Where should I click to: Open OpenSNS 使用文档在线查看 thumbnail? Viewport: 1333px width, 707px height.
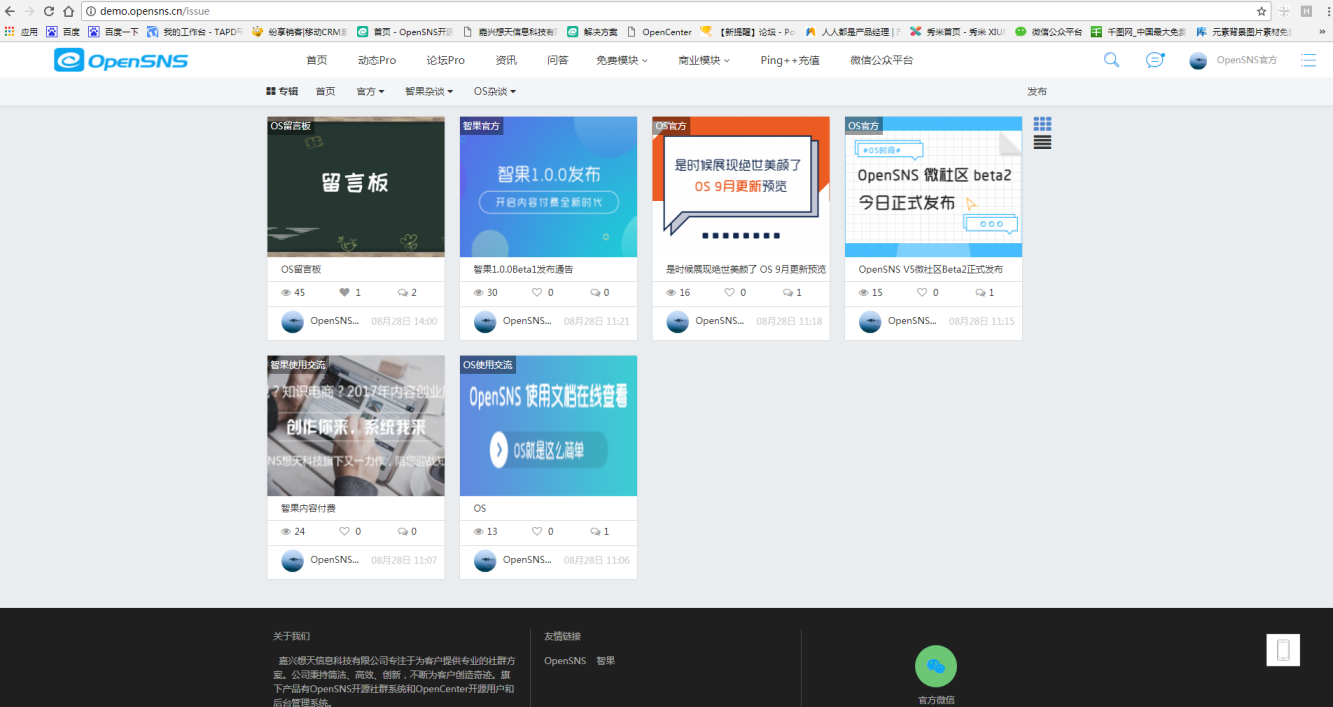(548, 426)
